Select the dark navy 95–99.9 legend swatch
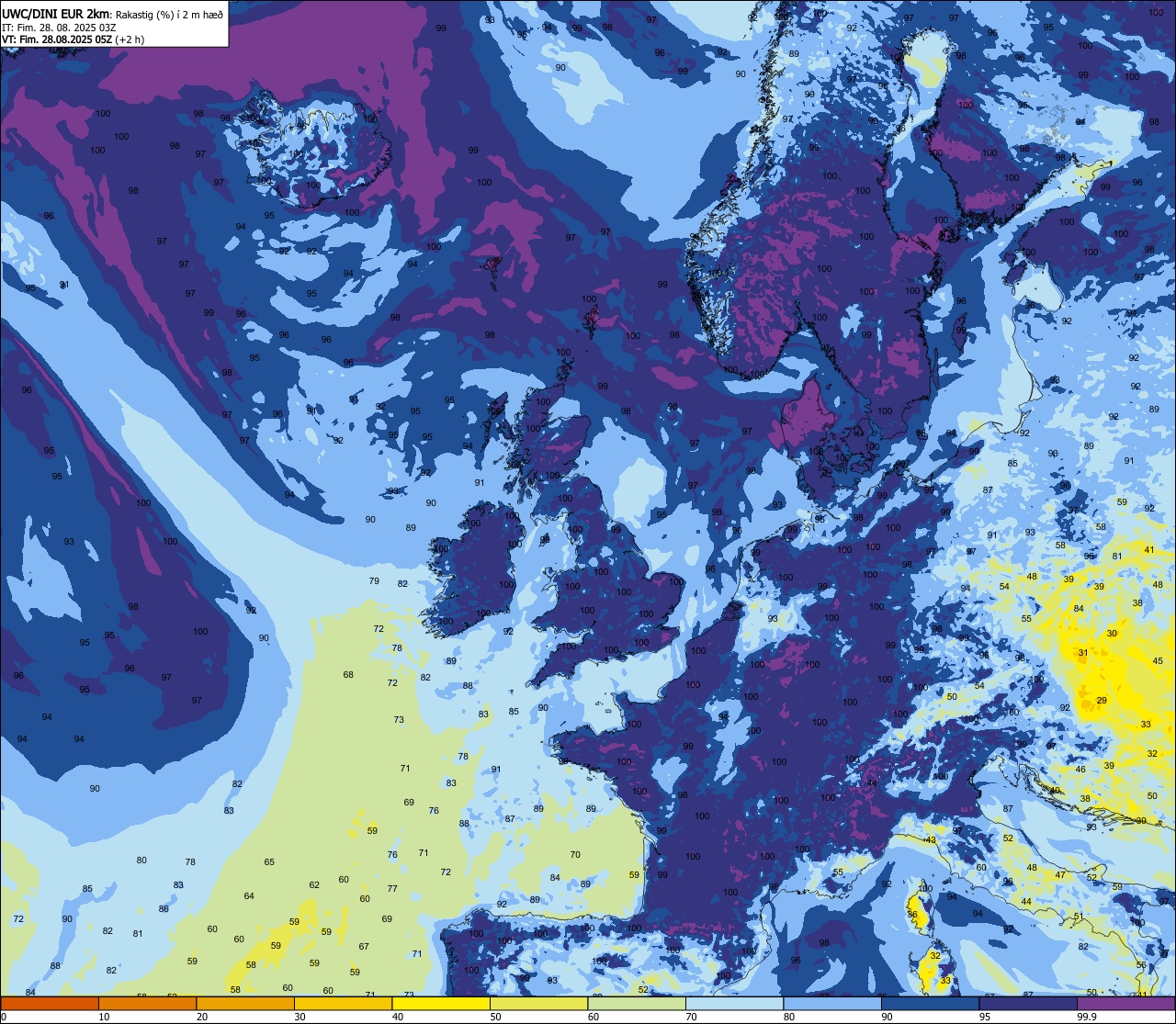This screenshot has height=1024, width=1176. 1028,1003
